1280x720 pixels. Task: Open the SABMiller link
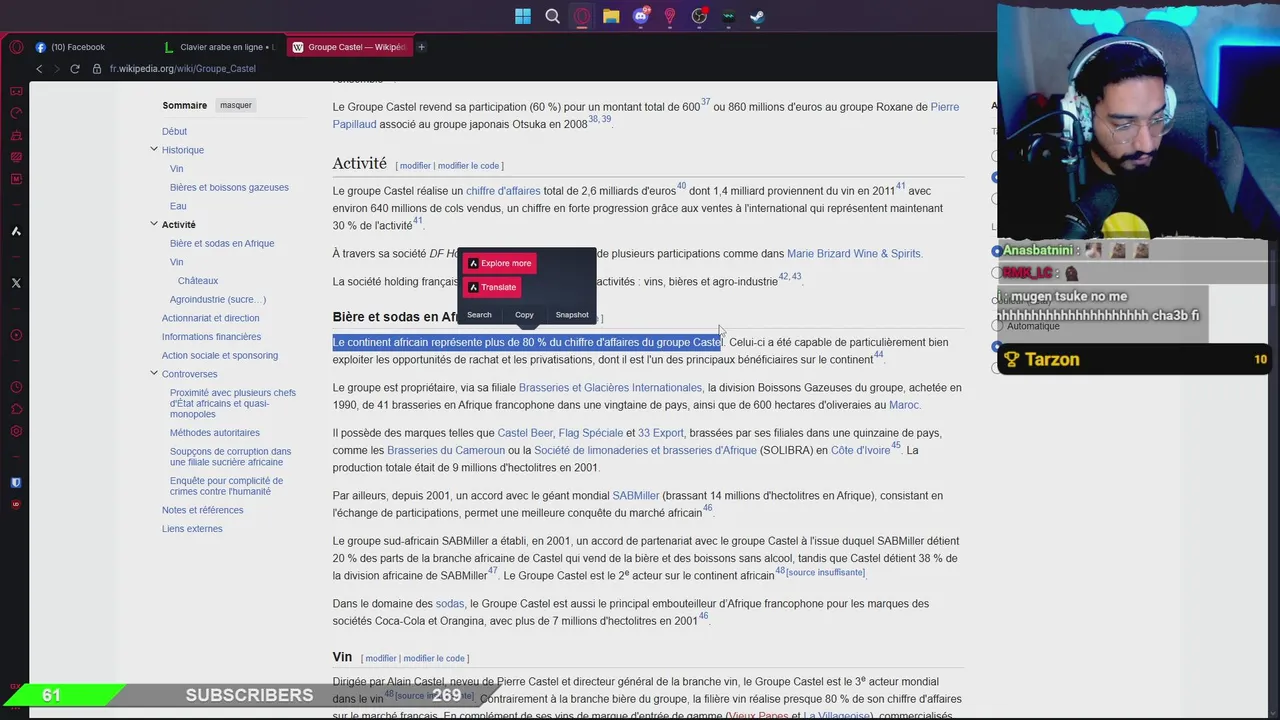[636, 496]
